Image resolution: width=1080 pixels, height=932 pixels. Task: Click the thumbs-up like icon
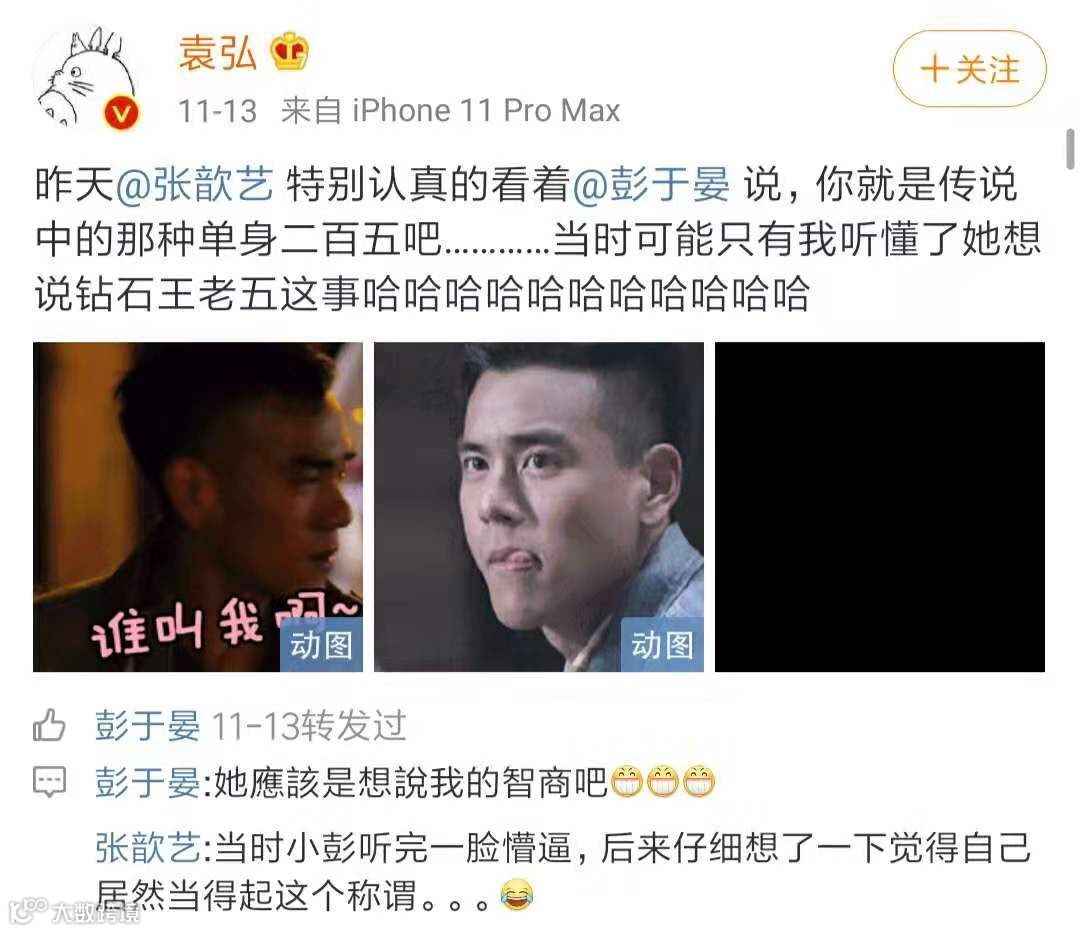(x=49, y=725)
